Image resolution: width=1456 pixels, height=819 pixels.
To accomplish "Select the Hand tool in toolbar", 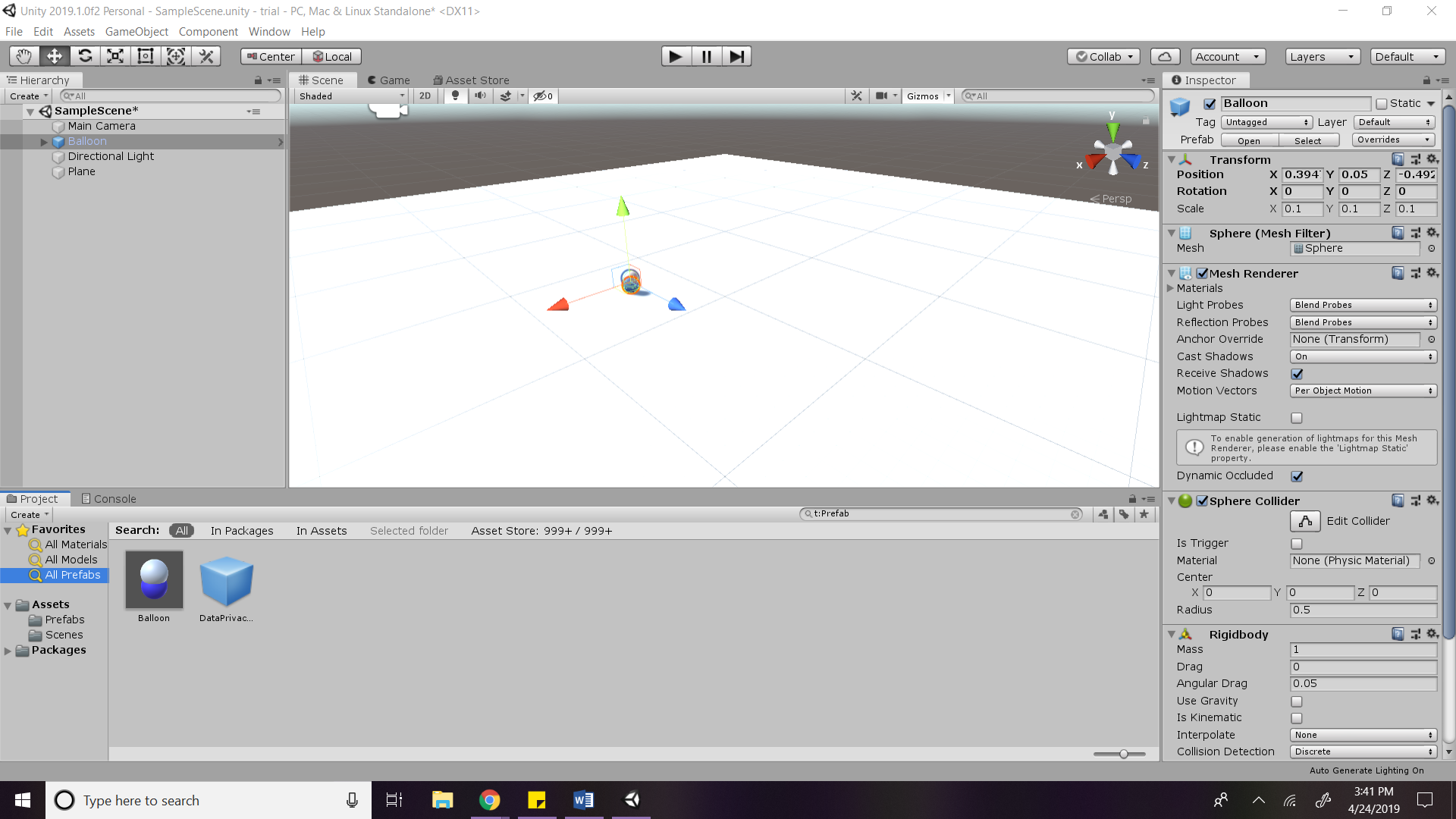I will click(24, 56).
